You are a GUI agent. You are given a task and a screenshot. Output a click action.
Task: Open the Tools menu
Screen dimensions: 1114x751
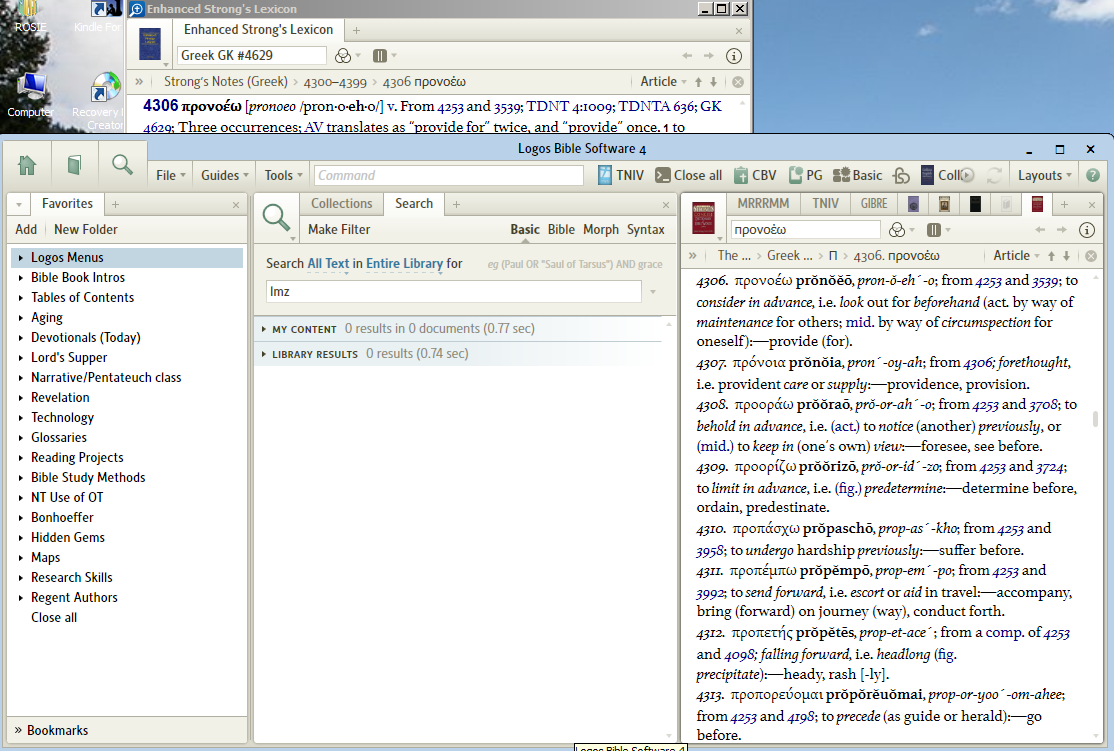pyautogui.click(x=283, y=175)
